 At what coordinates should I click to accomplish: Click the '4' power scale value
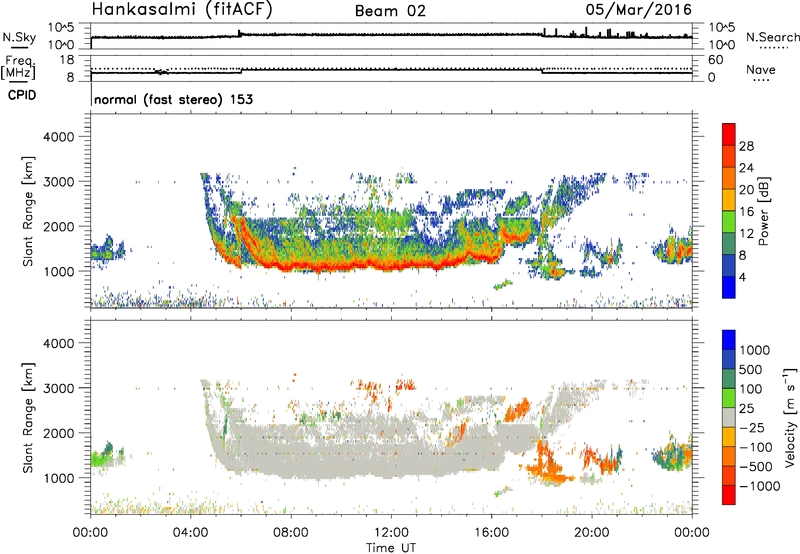[x=742, y=278]
